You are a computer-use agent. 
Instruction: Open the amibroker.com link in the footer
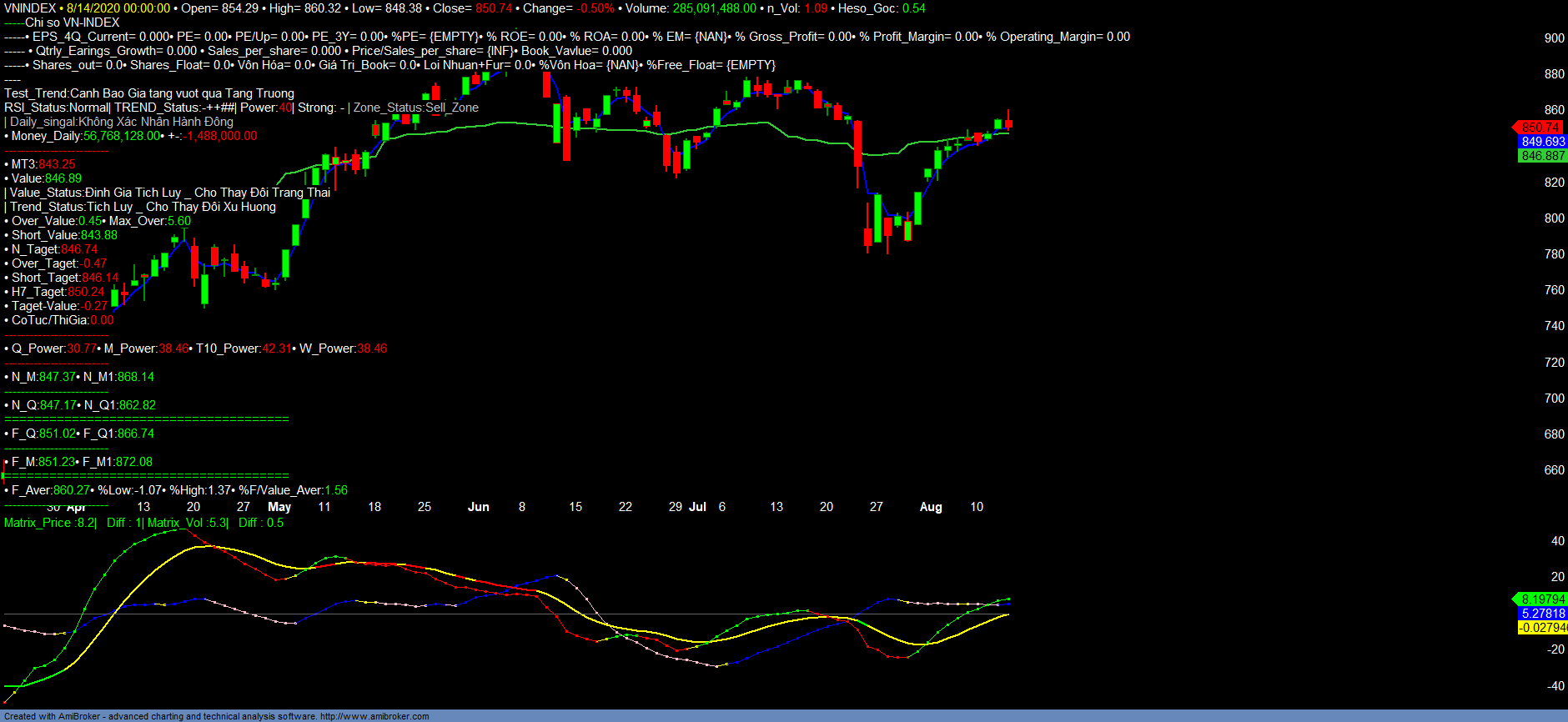(374, 716)
